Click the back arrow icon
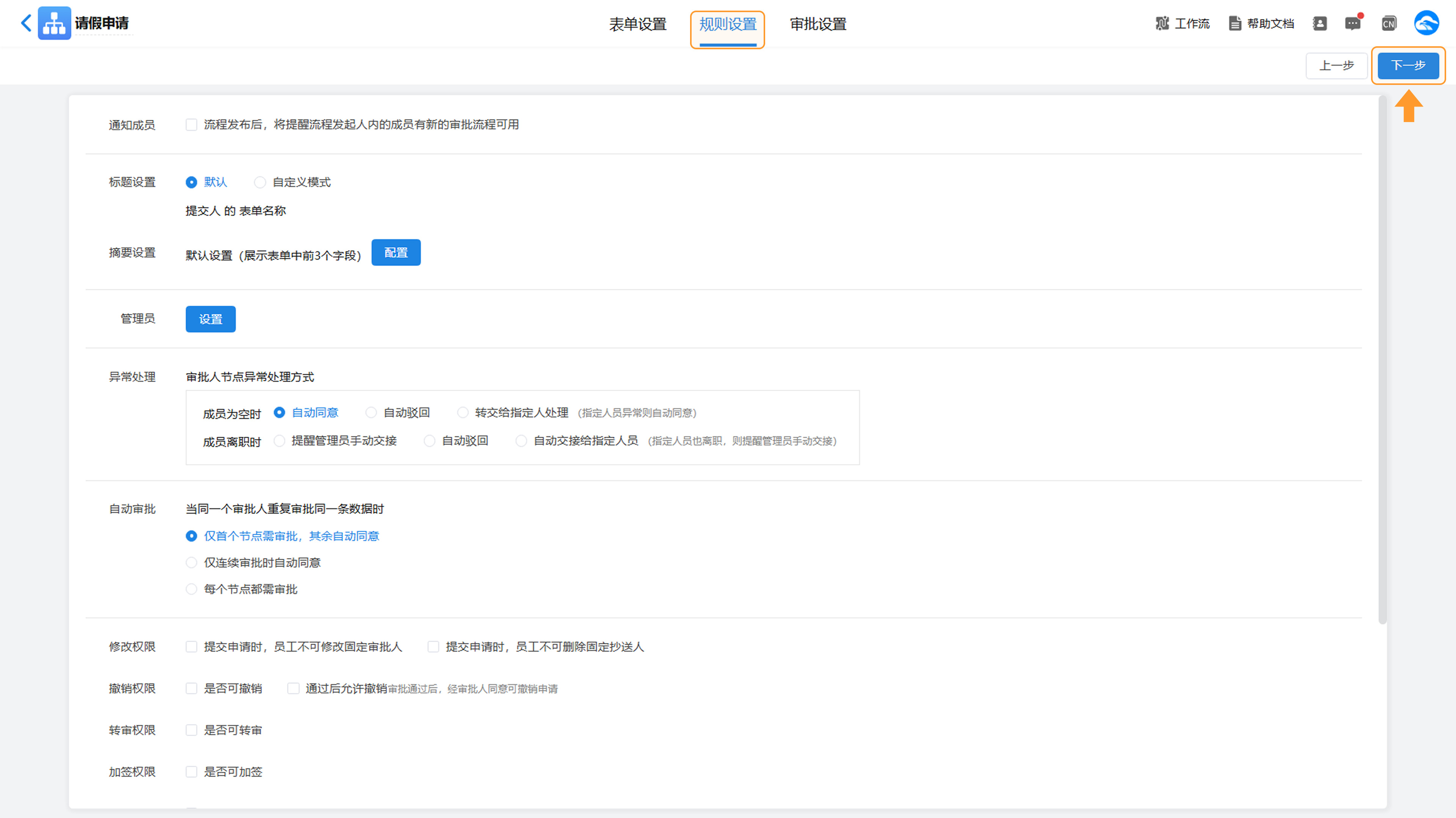This screenshot has width=1456, height=818. pyautogui.click(x=26, y=23)
